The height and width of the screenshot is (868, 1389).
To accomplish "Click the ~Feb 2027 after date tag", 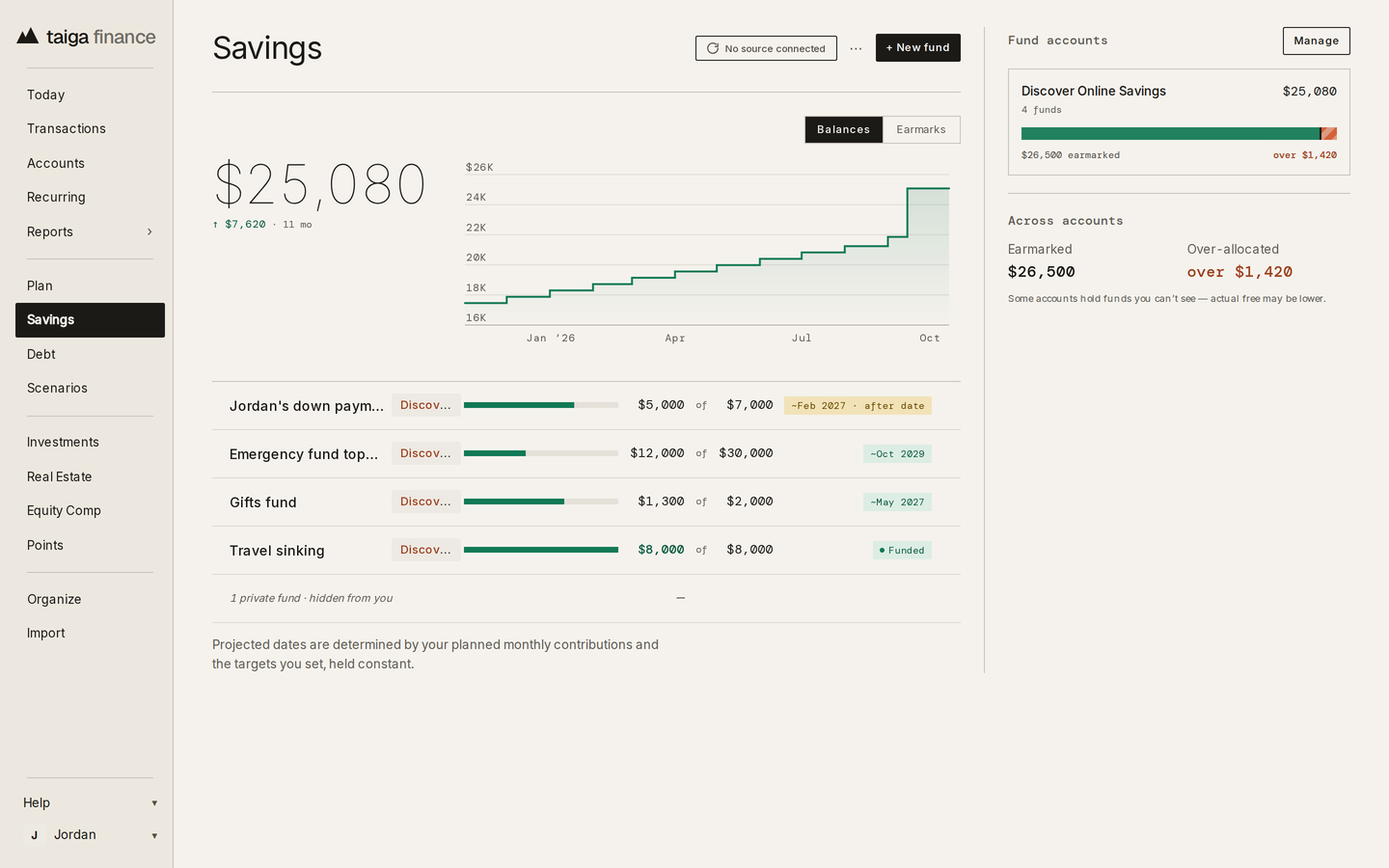I will [x=858, y=406].
